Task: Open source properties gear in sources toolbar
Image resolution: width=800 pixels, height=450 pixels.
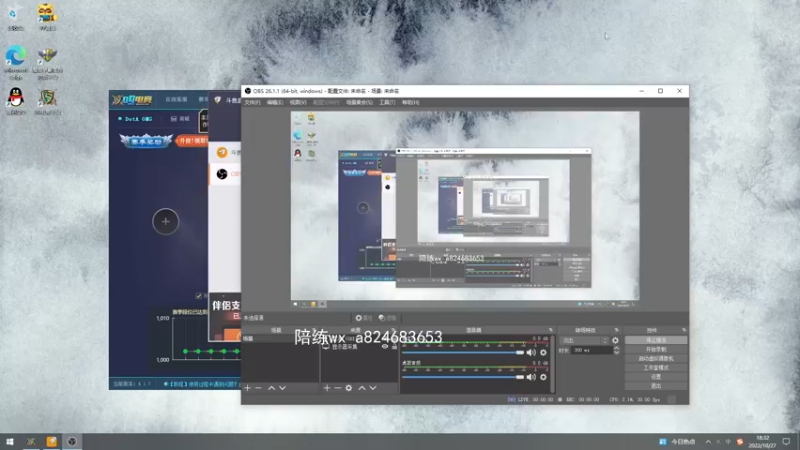Action: [348, 388]
